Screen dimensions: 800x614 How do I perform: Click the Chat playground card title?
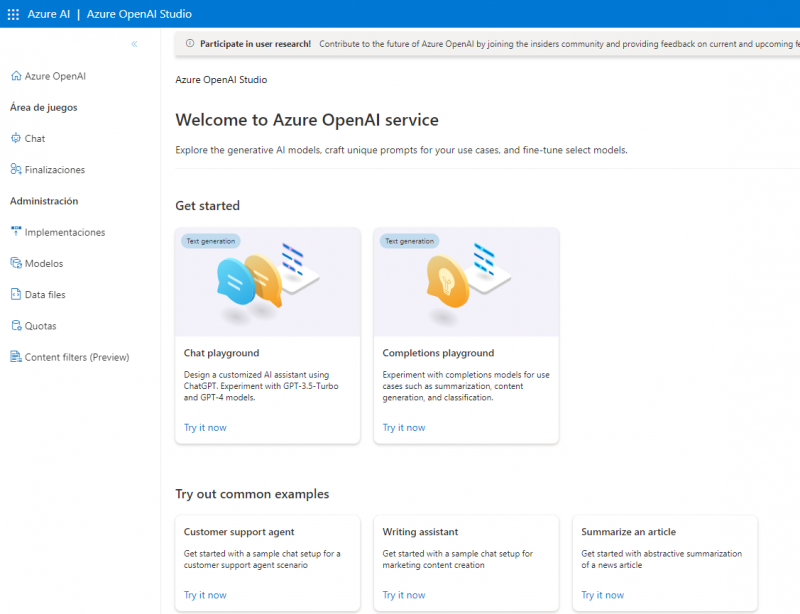point(221,353)
